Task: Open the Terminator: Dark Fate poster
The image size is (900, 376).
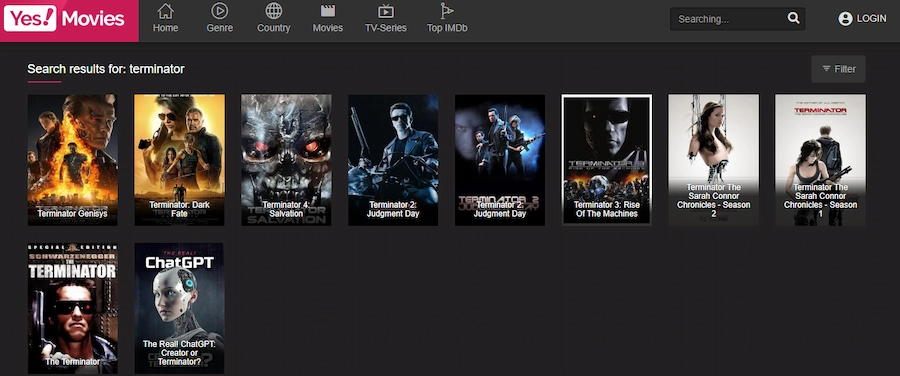Action: 180,160
